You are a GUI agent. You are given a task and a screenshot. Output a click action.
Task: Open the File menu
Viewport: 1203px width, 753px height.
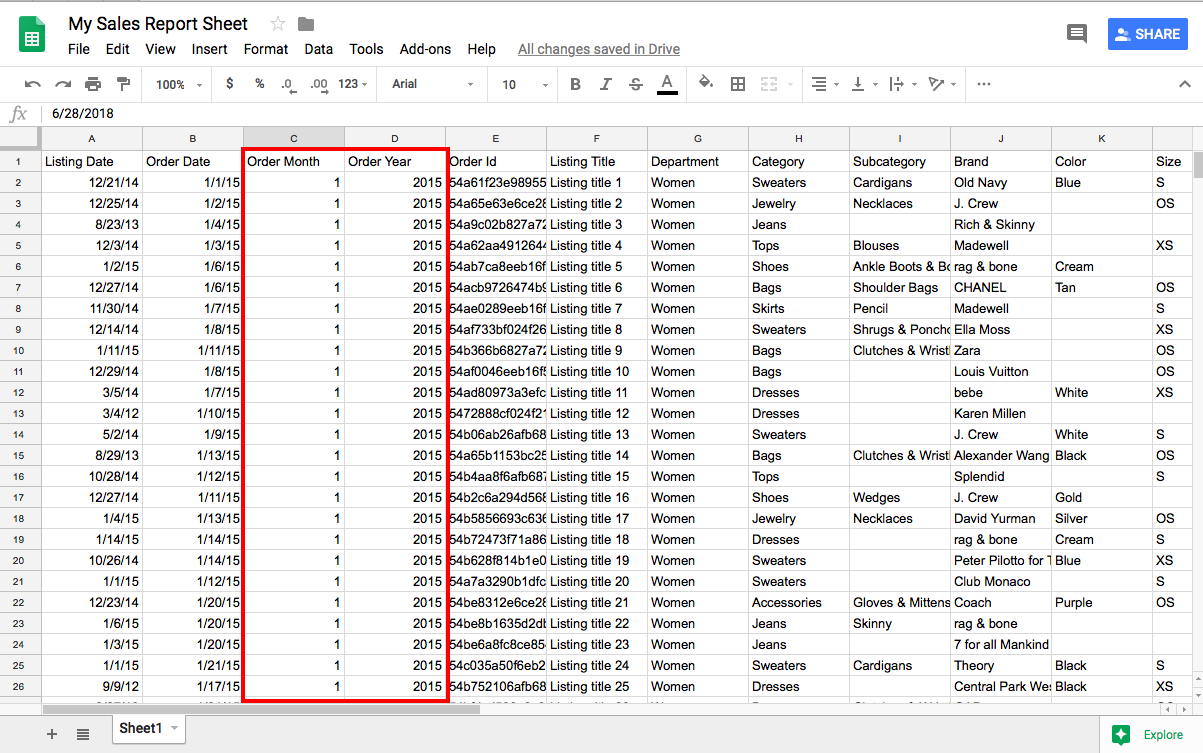(x=79, y=49)
